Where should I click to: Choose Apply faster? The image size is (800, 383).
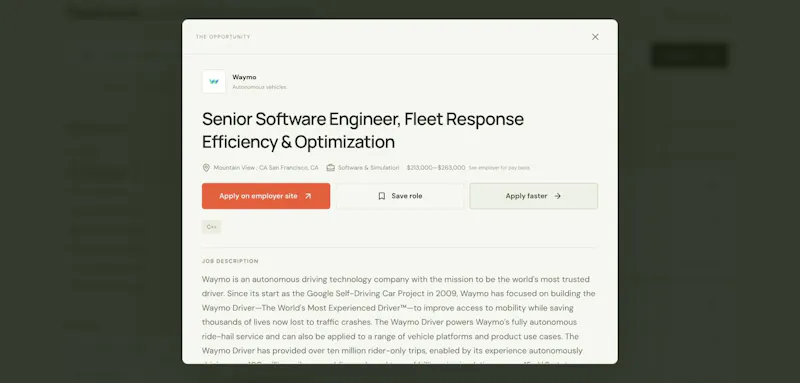click(534, 196)
